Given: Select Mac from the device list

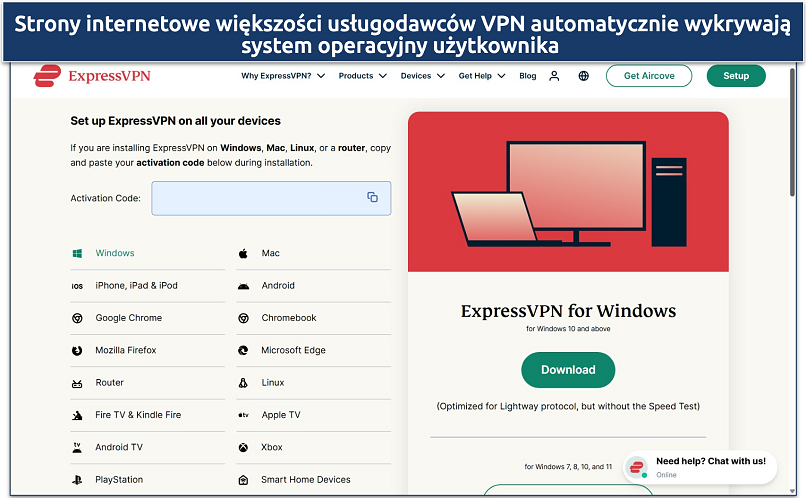Looking at the screenshot, I should tap(270, 254).
